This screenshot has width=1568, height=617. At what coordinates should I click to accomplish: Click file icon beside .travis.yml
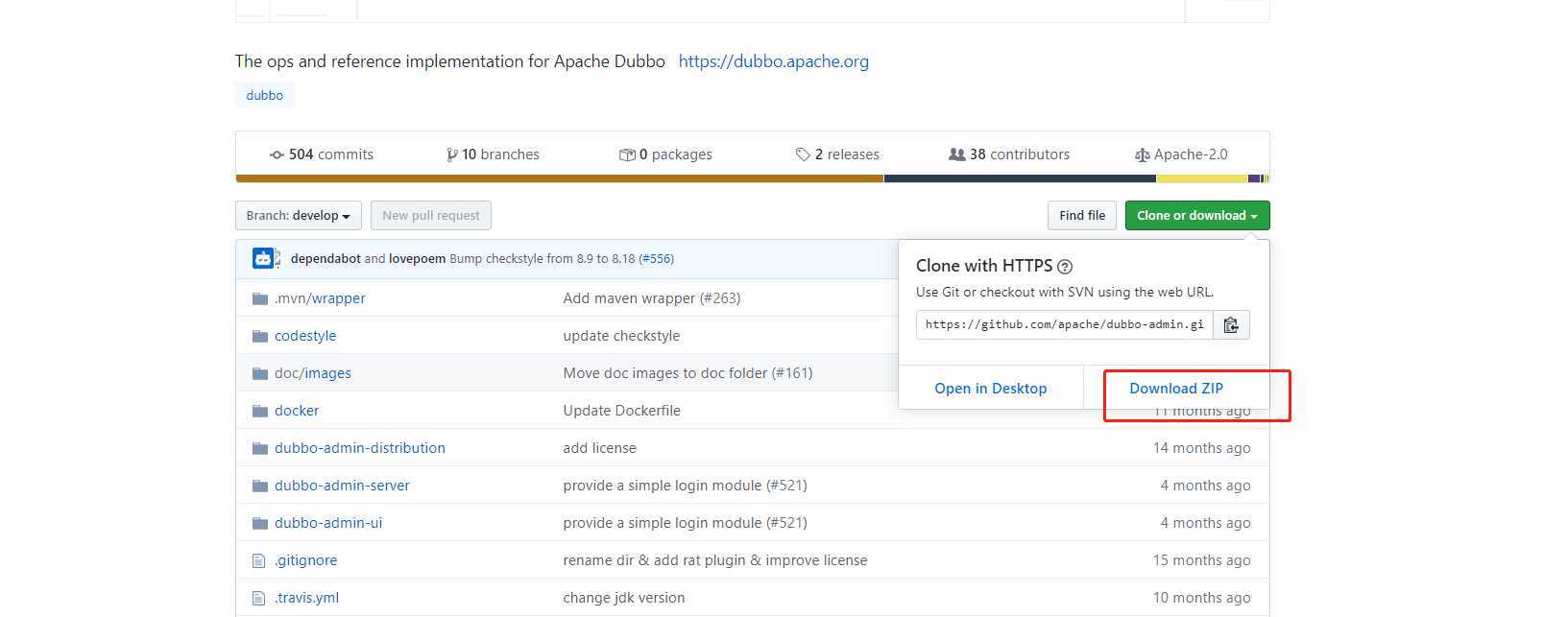(258, 598)
